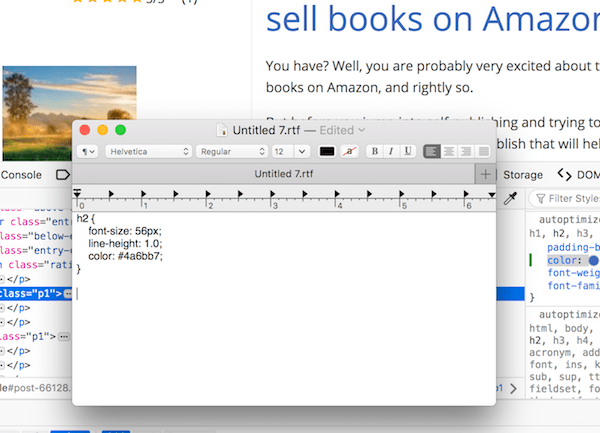Open the black text color swatch

coord(326,151)
